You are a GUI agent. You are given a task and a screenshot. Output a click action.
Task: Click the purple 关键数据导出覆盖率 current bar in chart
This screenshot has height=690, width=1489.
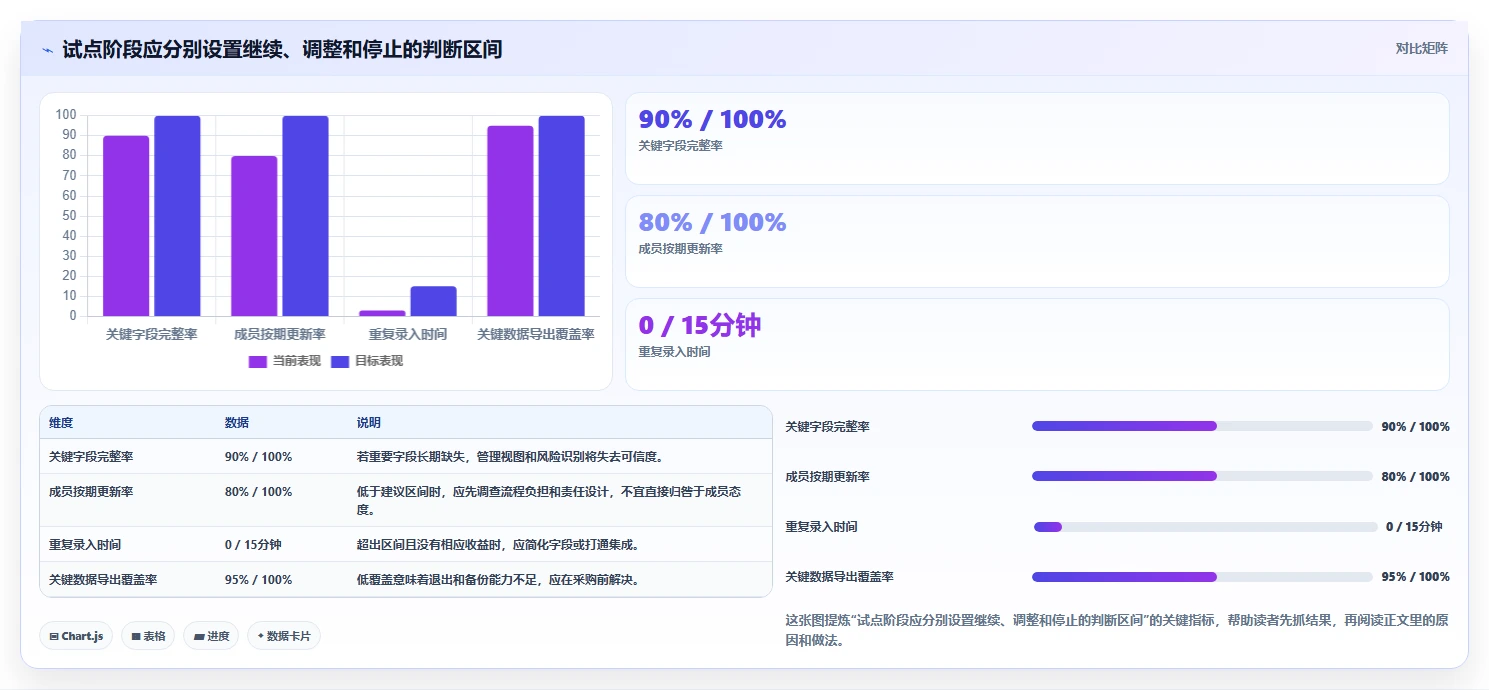point(510,221)
